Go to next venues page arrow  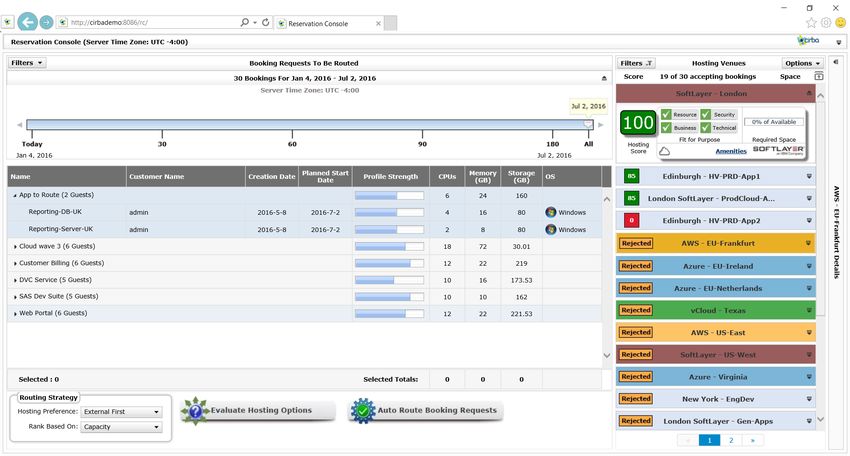click(x=752, y=440)
